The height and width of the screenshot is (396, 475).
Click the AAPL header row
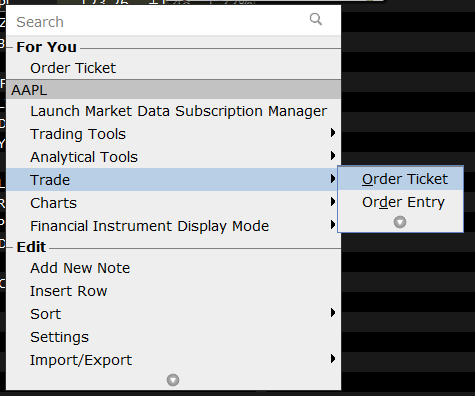coord(173,90)
